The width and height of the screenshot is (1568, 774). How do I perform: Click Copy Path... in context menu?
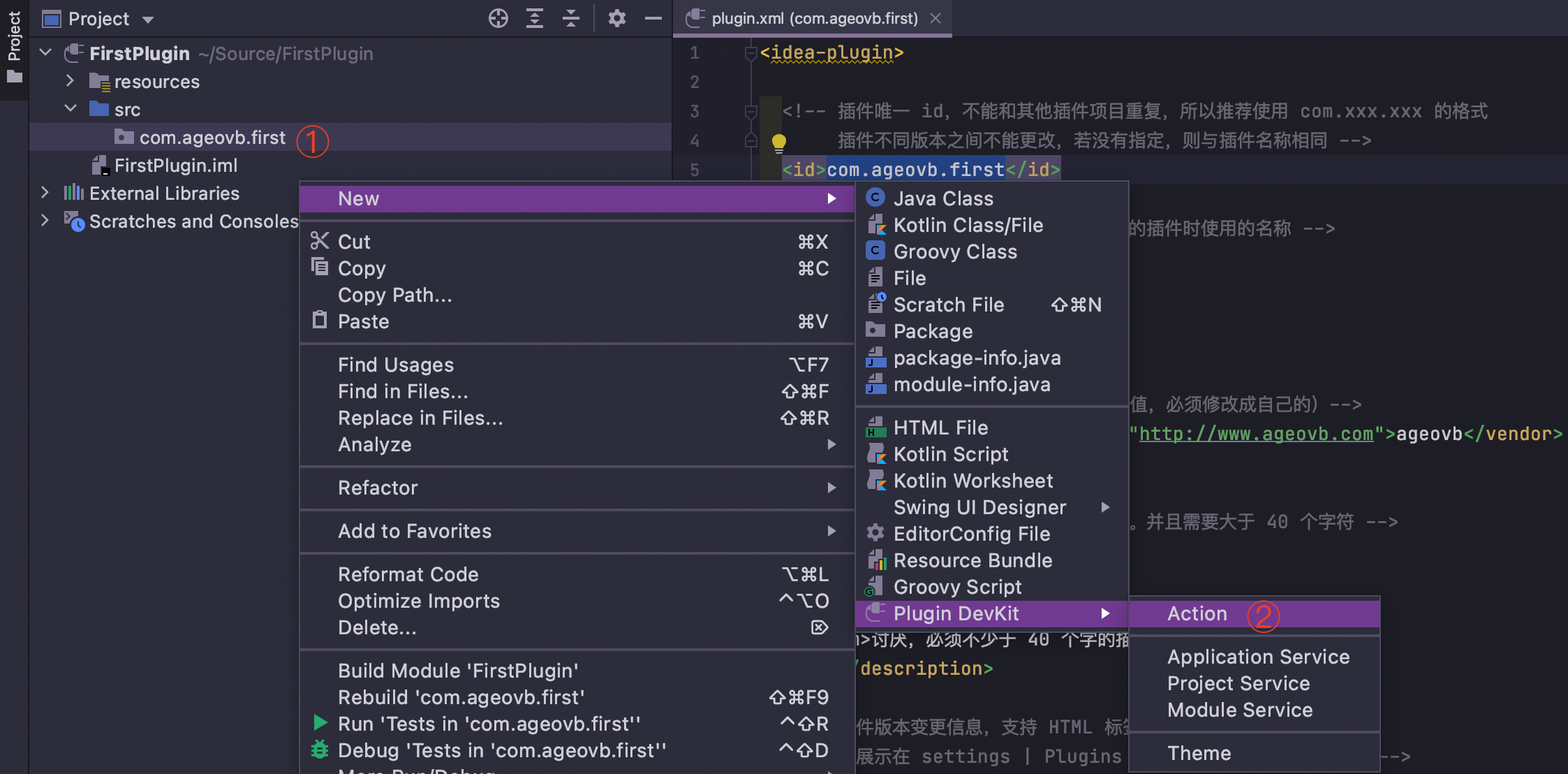pos(577,295)
